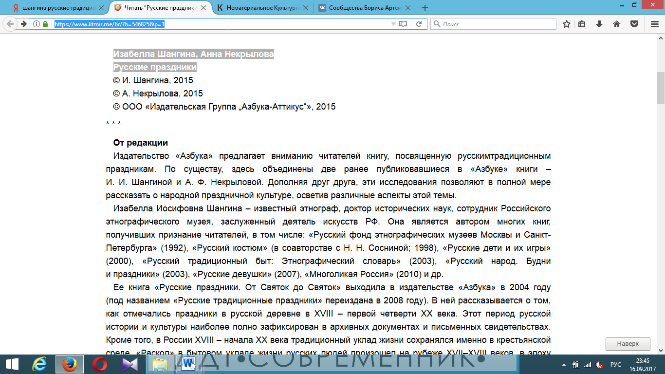
Task: Switch to Microsoft Word in the taskbar
Action: coord(188,364)
